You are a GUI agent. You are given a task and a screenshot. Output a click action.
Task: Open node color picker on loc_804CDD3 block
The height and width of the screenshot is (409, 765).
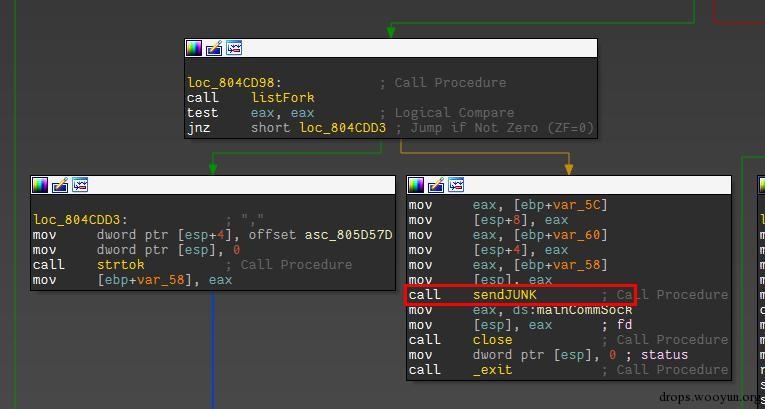tap(40, 185)
